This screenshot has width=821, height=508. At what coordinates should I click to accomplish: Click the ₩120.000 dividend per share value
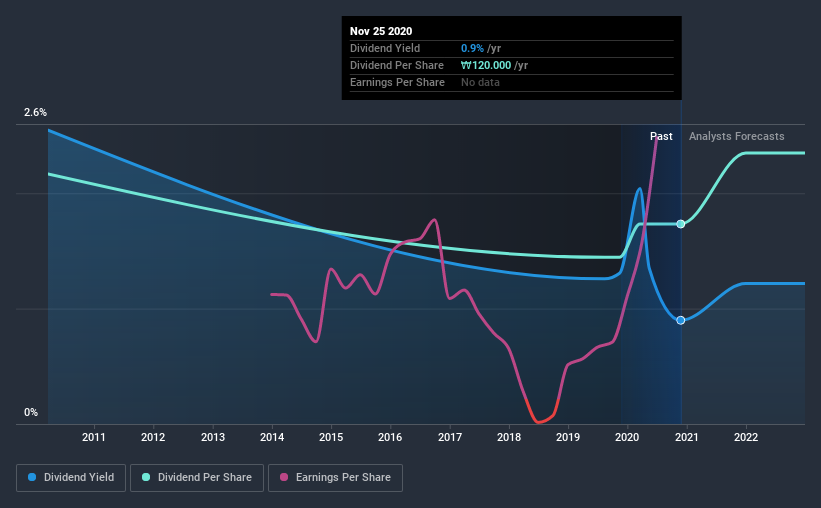(486, 65)
